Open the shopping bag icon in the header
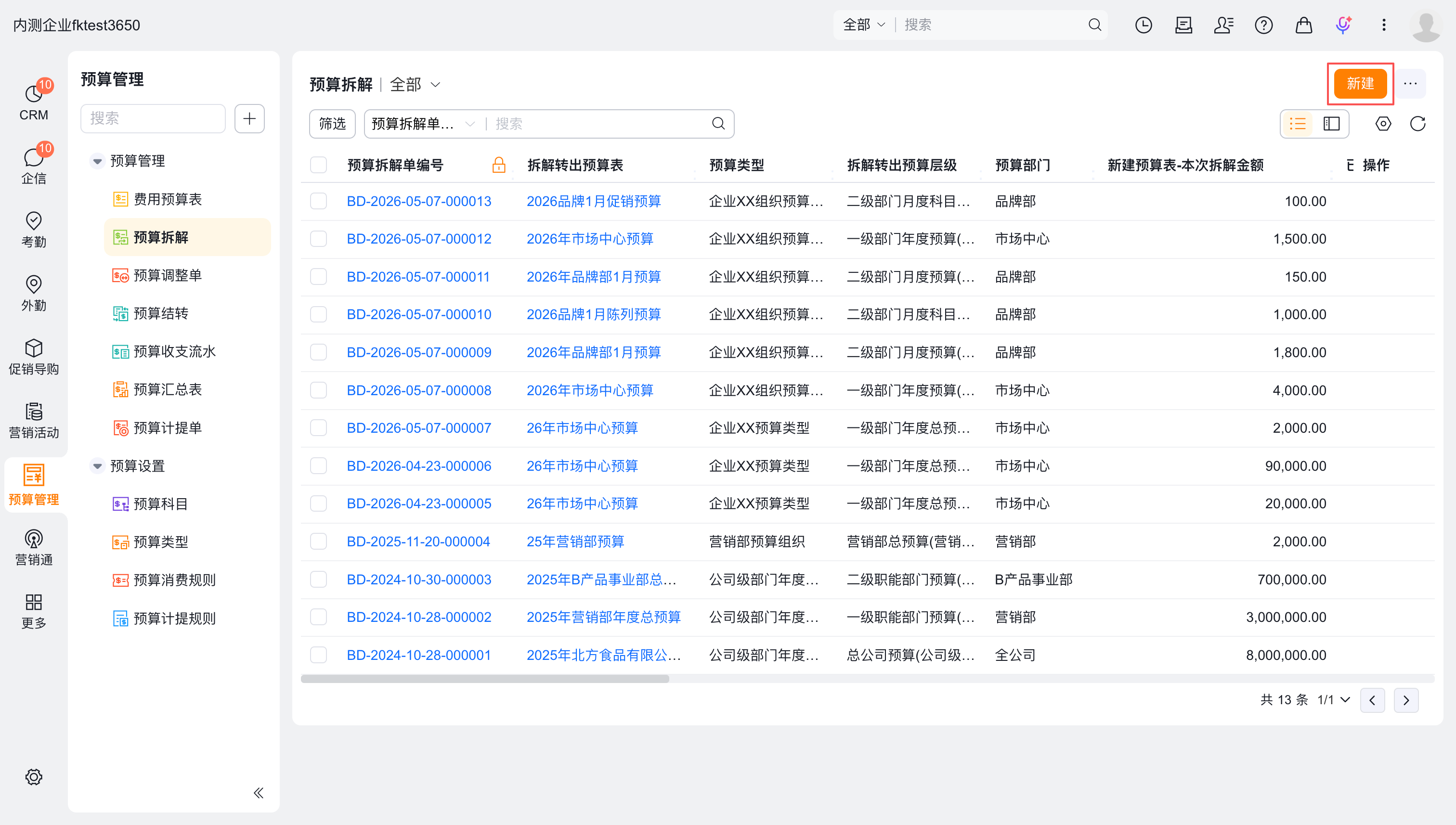Screen dimensions: 1456x825 1303,25
